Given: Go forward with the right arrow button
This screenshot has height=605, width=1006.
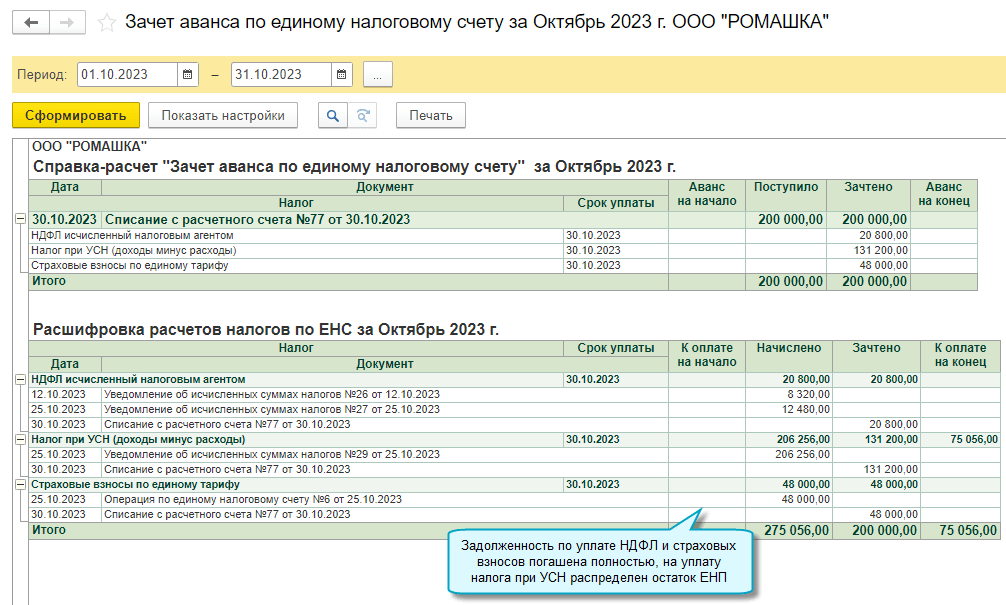Looking at the screenshot, I should (67, 23).
